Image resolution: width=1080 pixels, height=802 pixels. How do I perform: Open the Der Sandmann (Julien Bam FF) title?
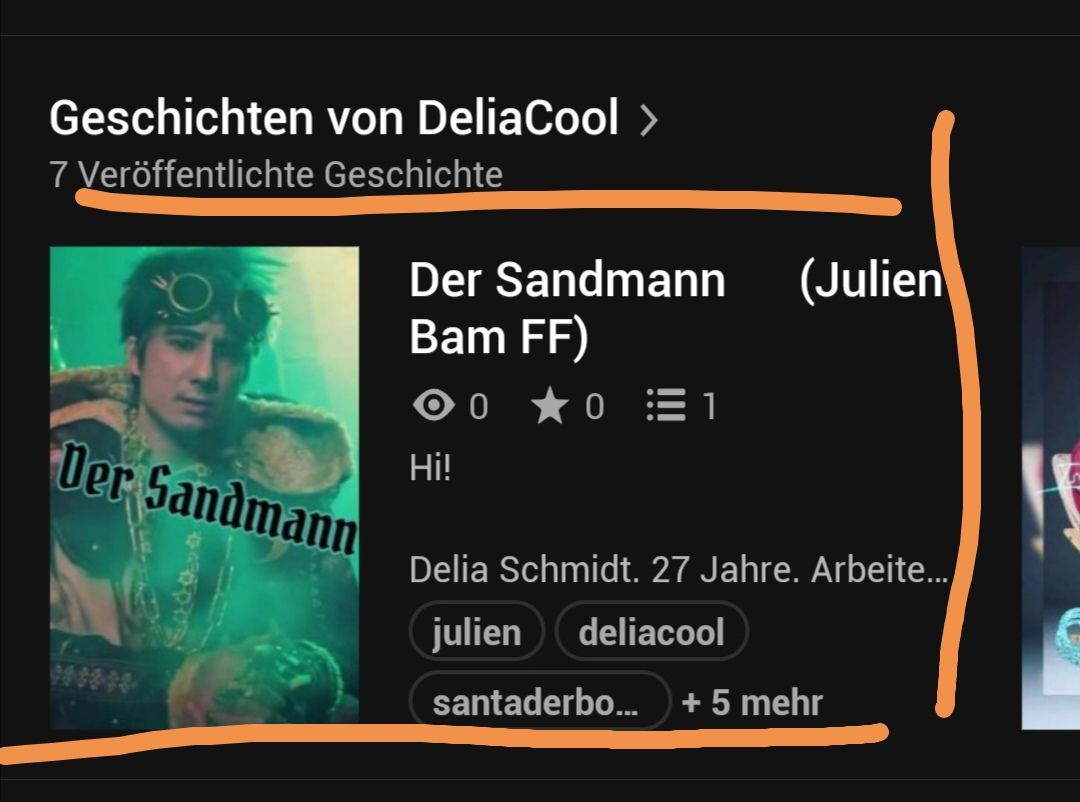coord(676,308)
